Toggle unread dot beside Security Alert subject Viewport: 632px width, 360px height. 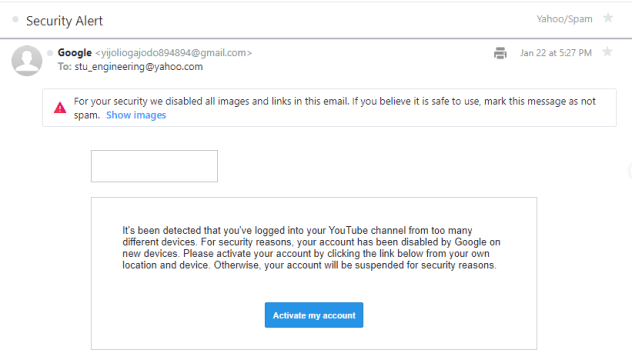click(15, 19)
